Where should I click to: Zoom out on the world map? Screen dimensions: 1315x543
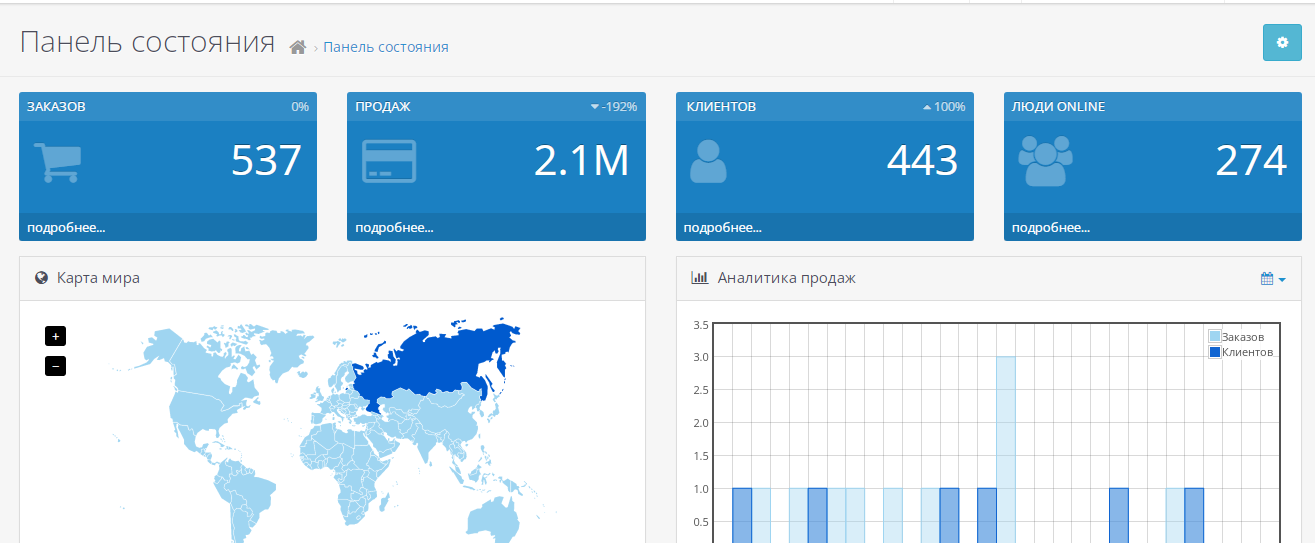click(55, 366)
